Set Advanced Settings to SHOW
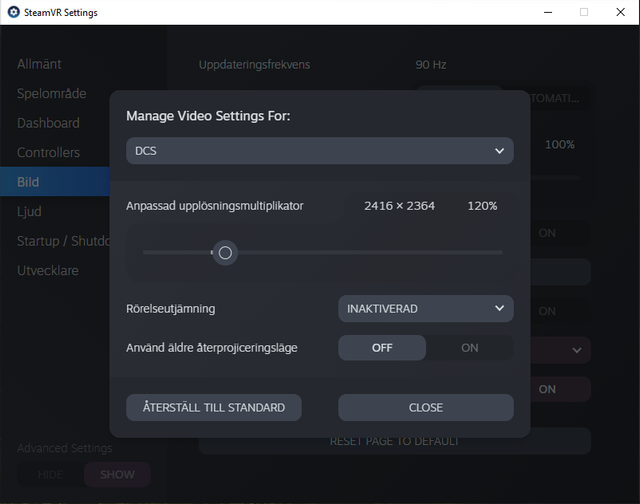This screenshot has height=504, width=640. click(x=118, y=475)
